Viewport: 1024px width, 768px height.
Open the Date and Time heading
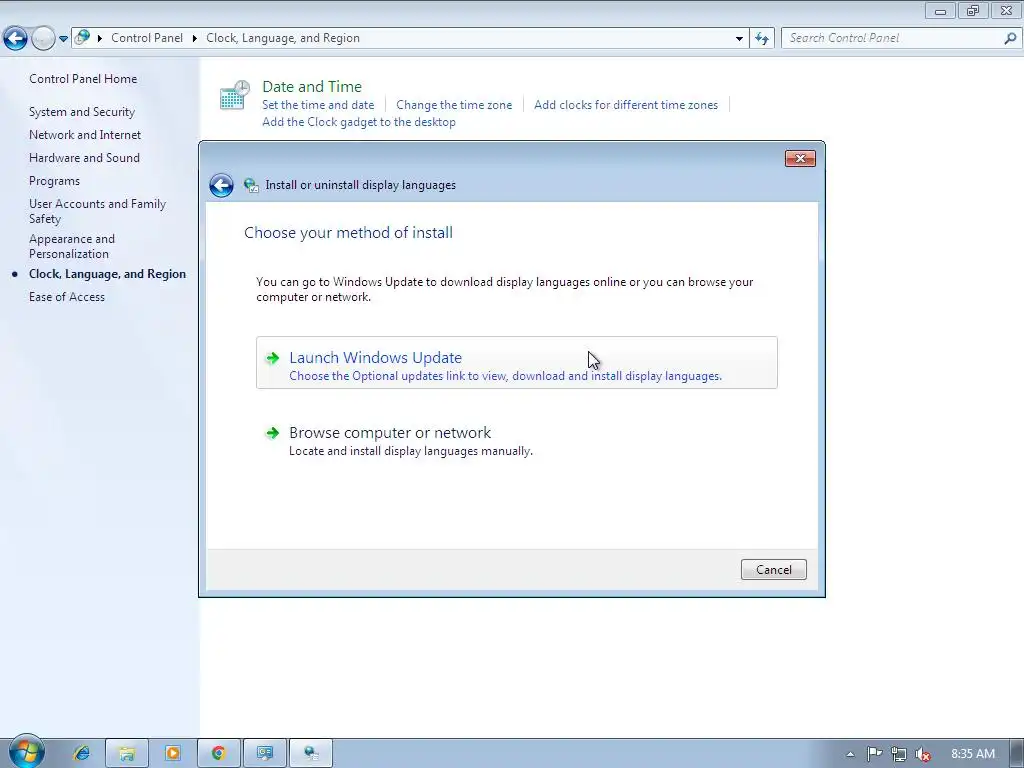312,86
